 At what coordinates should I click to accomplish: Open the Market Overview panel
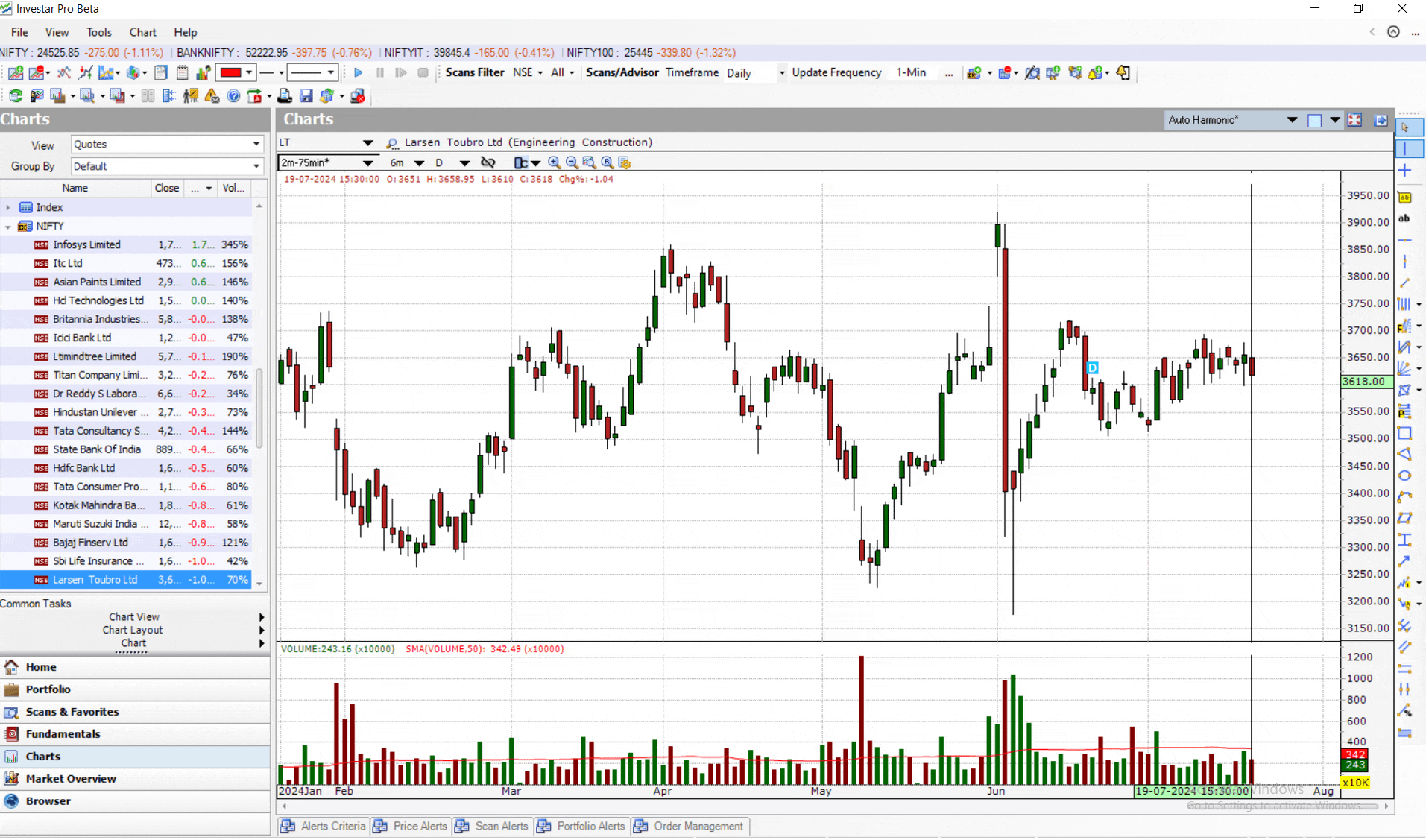click(71, 778)
